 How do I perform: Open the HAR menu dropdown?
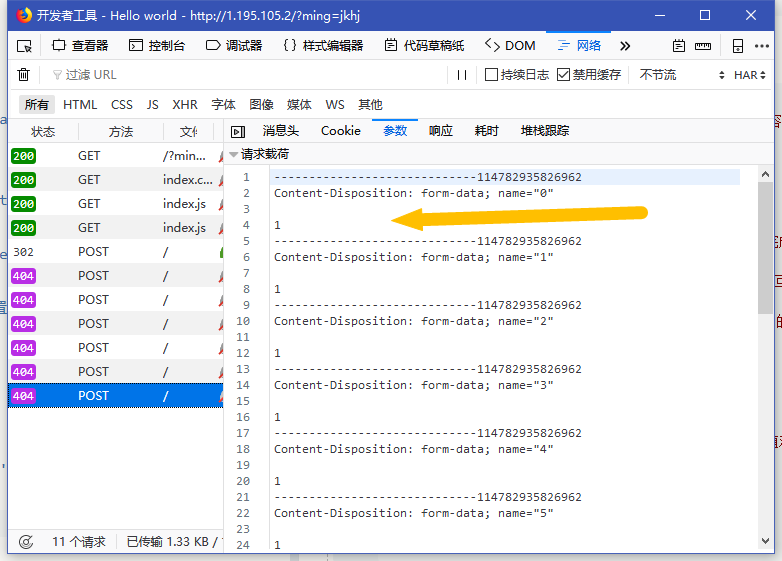click(750, 75)
